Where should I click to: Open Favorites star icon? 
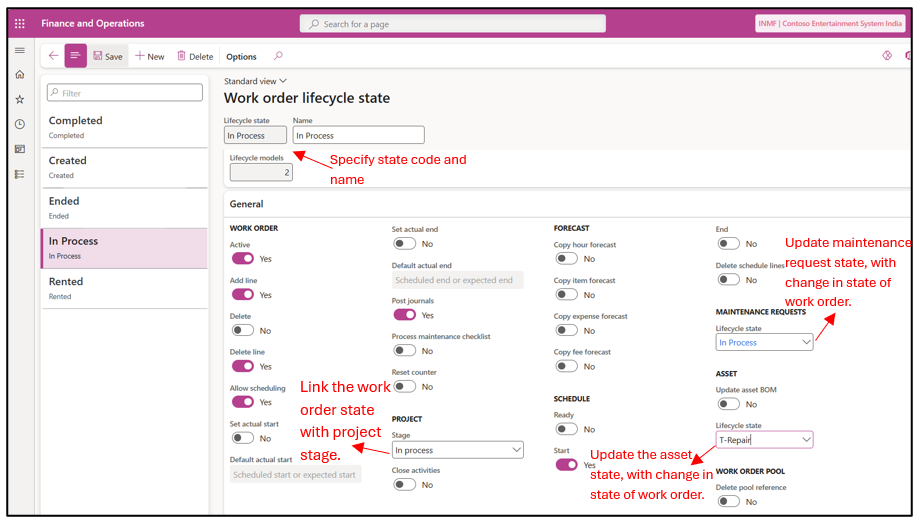pos(19,99)
